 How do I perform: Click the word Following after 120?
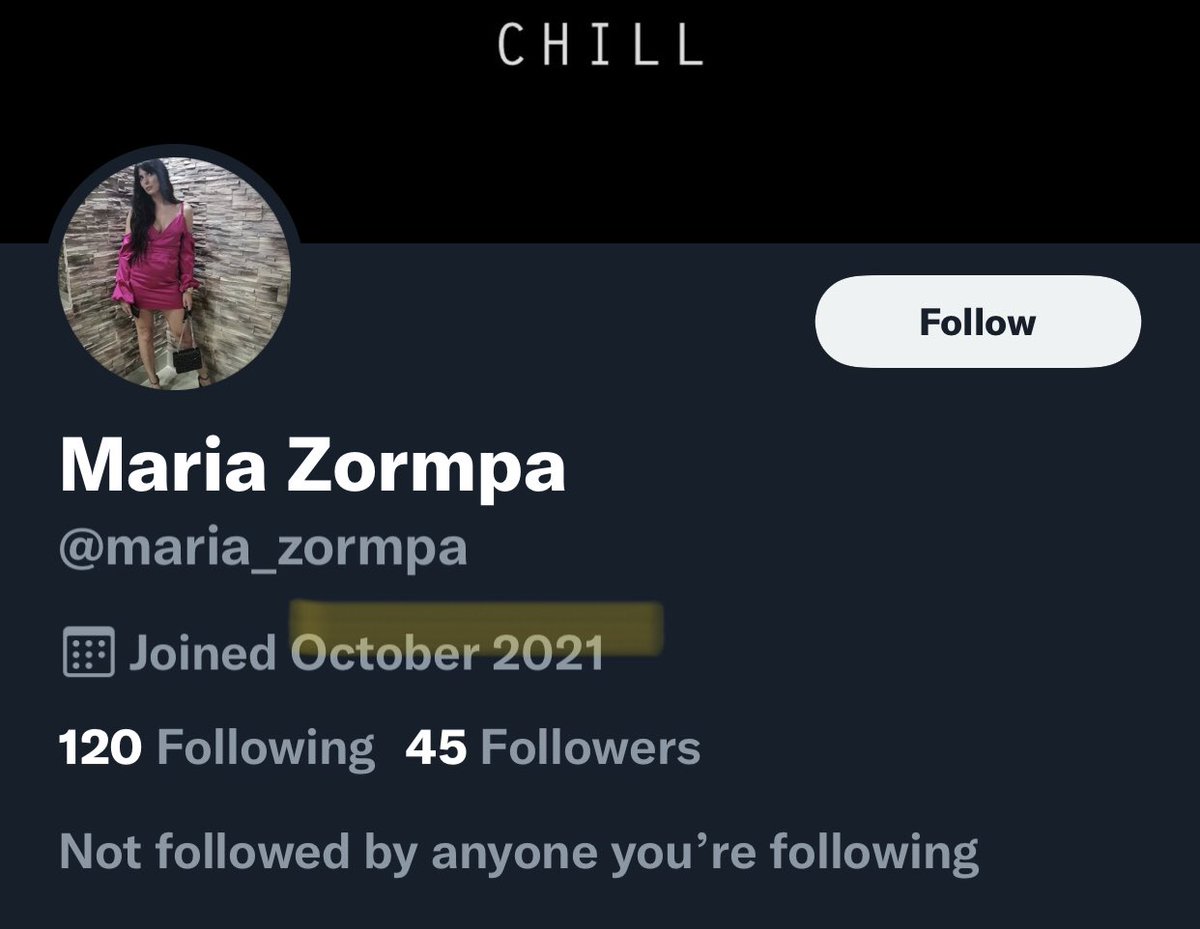[266, 749]
